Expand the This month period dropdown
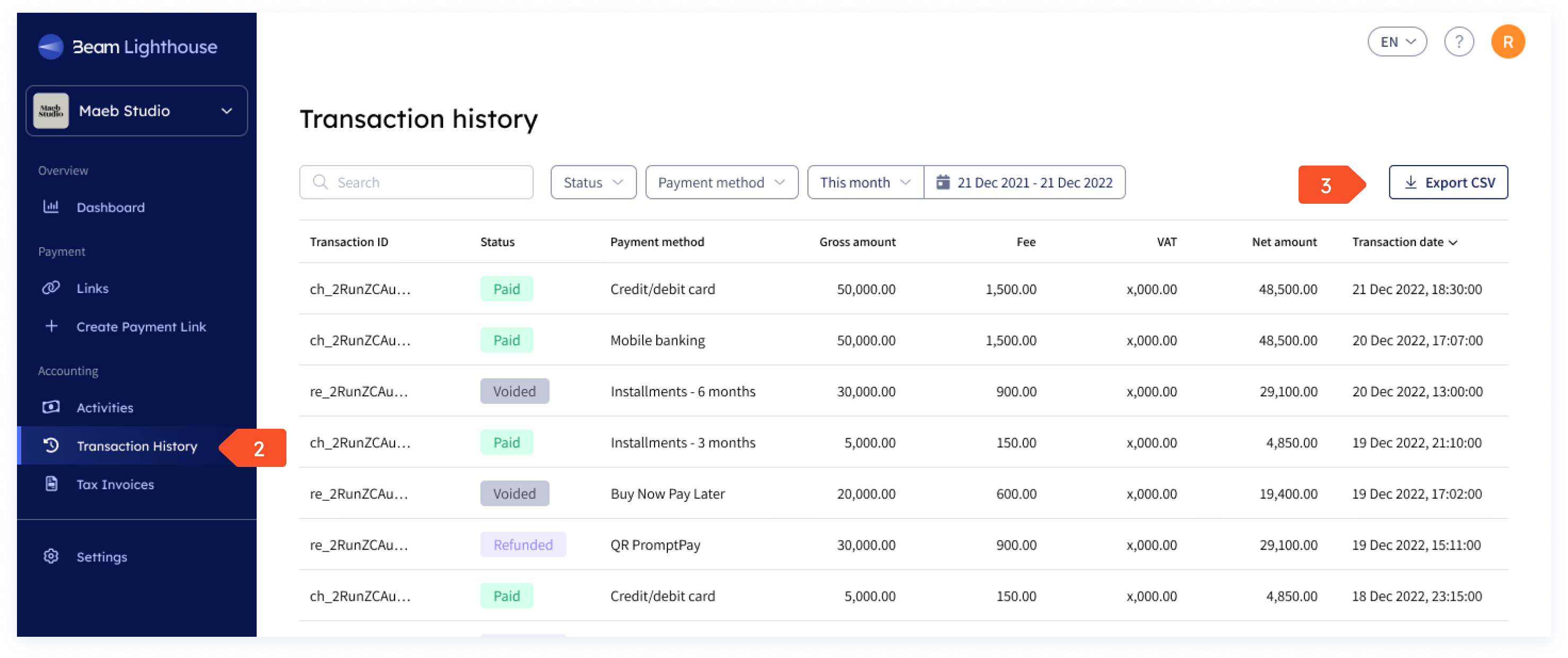This screenshot has height=658, width=1568. click(865, 182)
